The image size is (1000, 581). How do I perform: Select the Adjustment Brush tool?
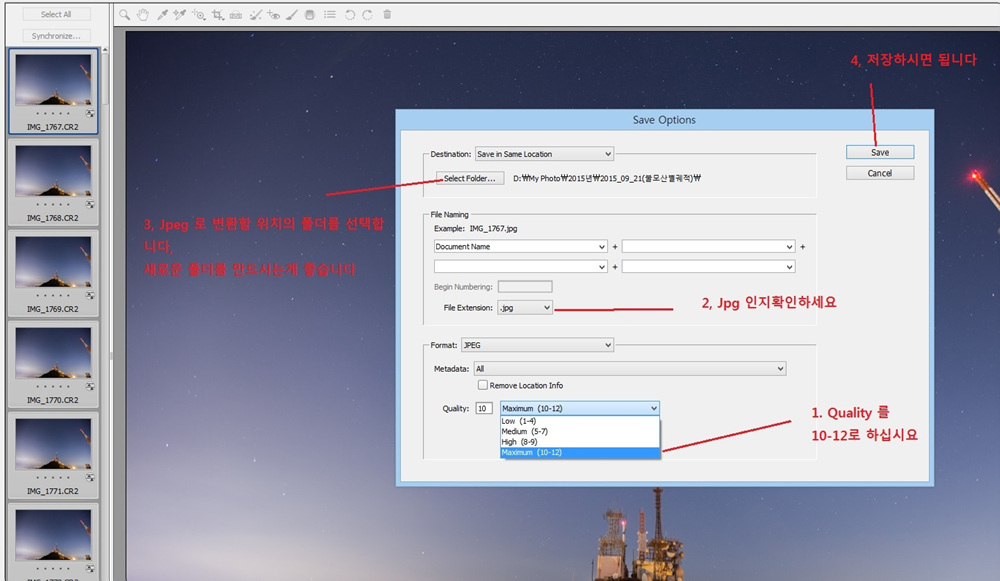[x=291, y=15]
